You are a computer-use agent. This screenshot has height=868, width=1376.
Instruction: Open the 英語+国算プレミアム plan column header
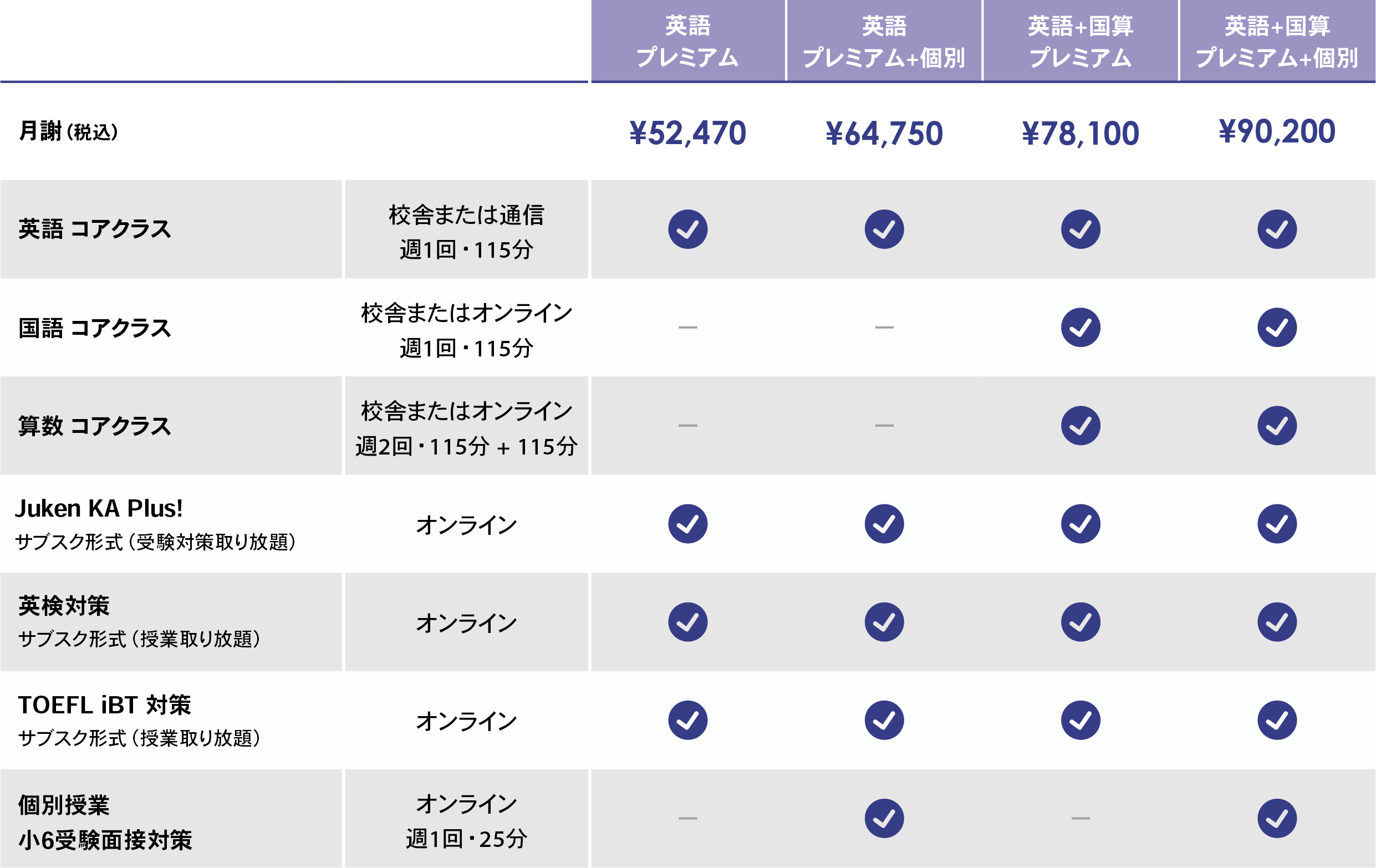[x=1080, y=41]
